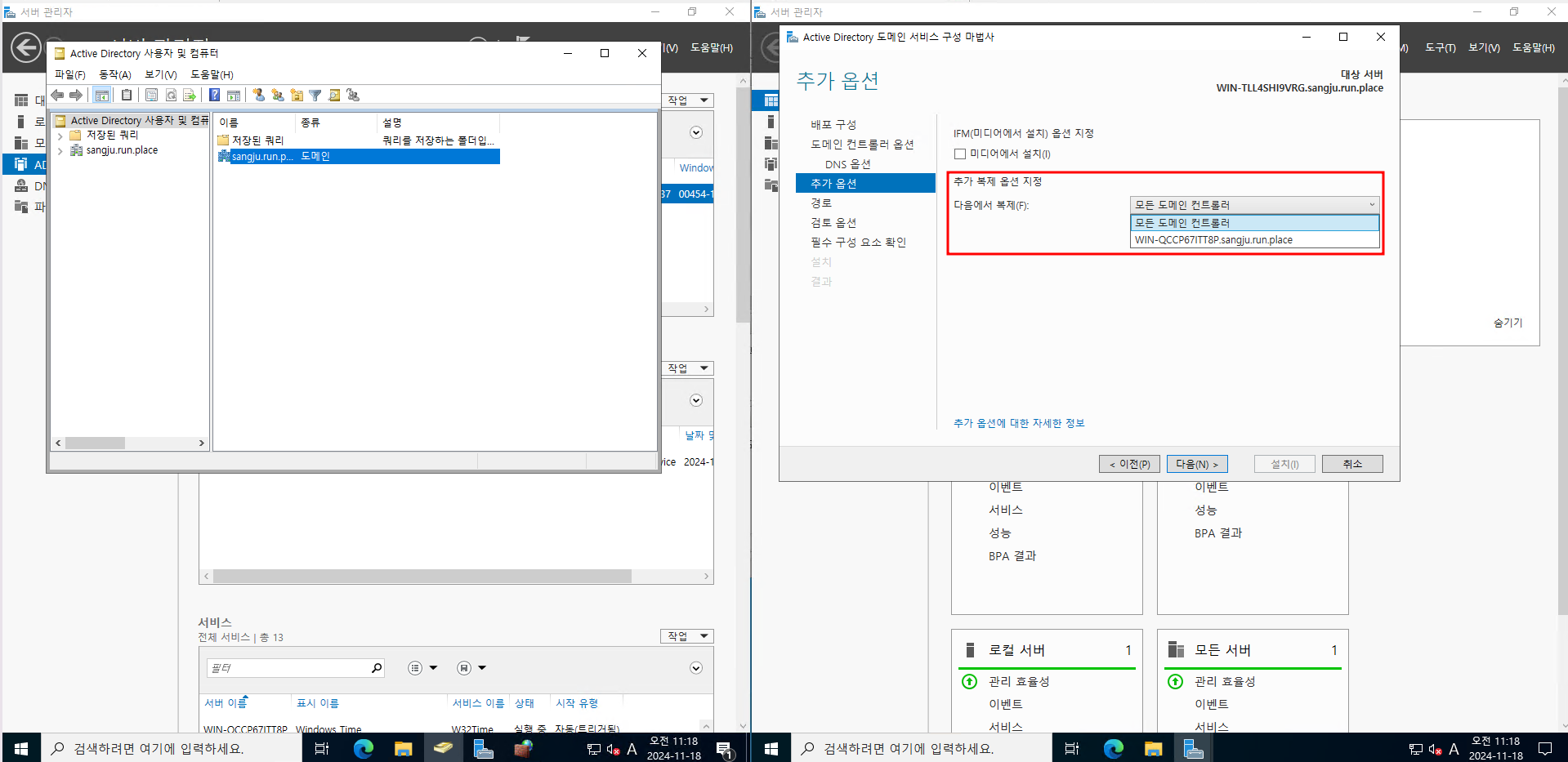The image size is (1568, 762).
Task: Open the 보기(V) menu in AD Users window
Action: point(161,74)
